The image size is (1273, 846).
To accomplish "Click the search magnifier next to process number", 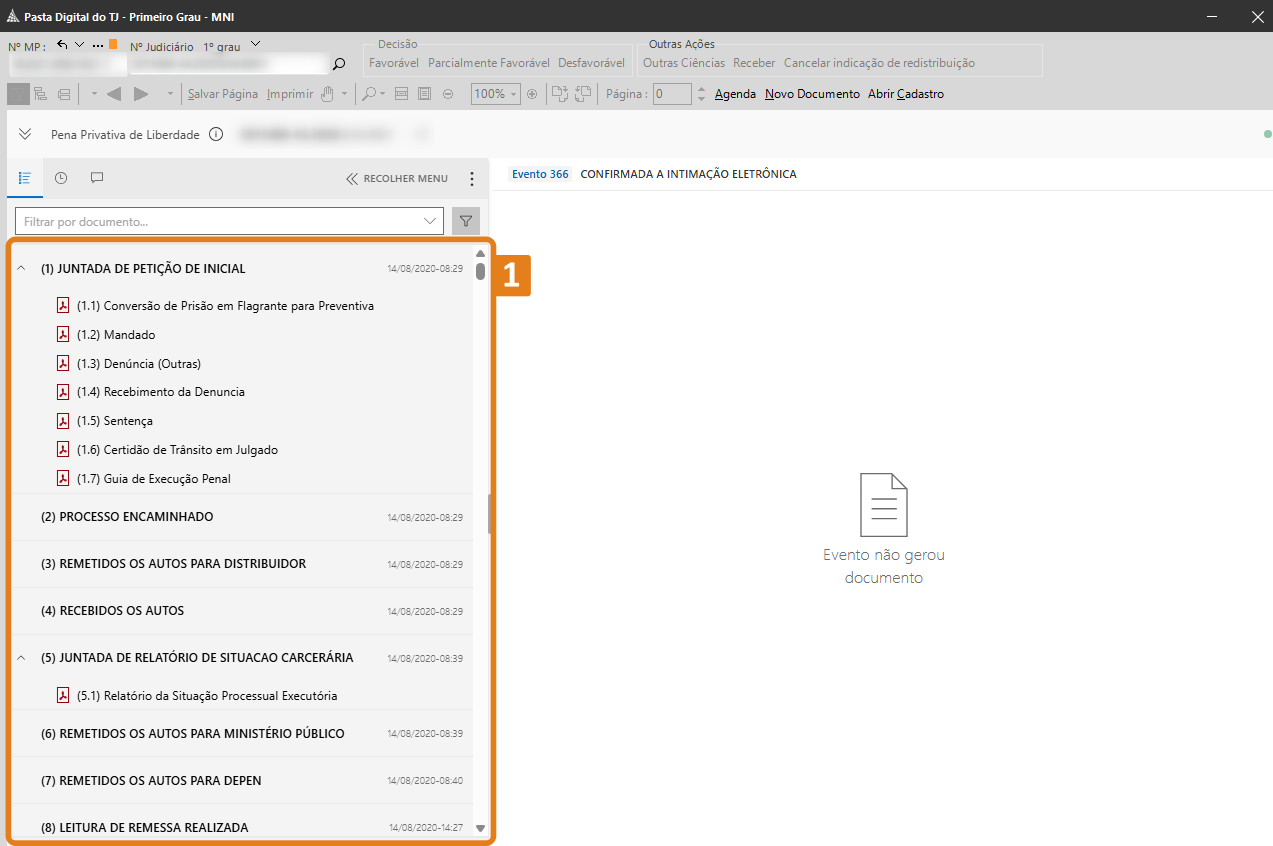I will pos(339,64).
